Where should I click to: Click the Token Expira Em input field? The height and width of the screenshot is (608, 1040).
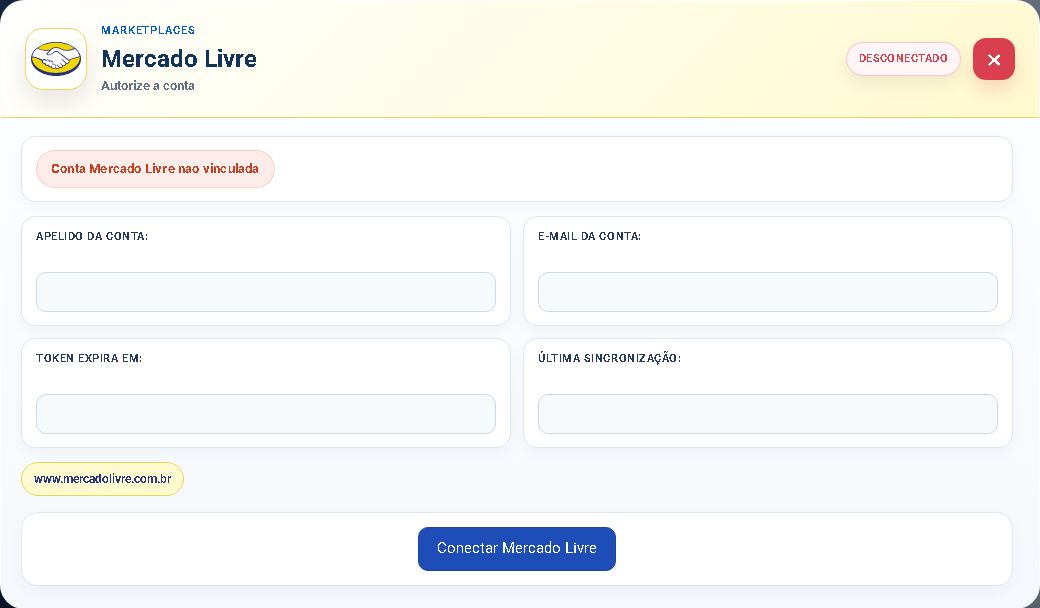click(x=265, y=414)
